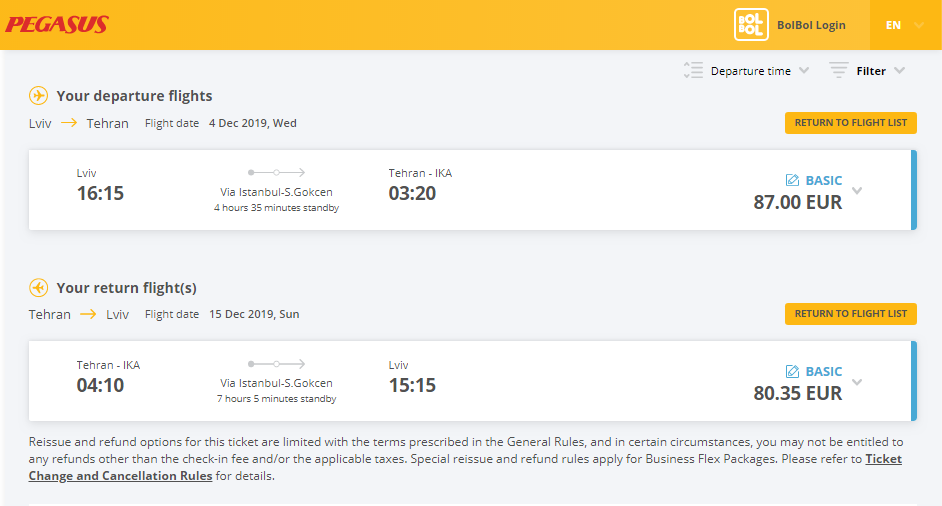The width and height of the screenshot is (942, 506).
Task: Click BolBol Login
Action: [x=811, y=25]
